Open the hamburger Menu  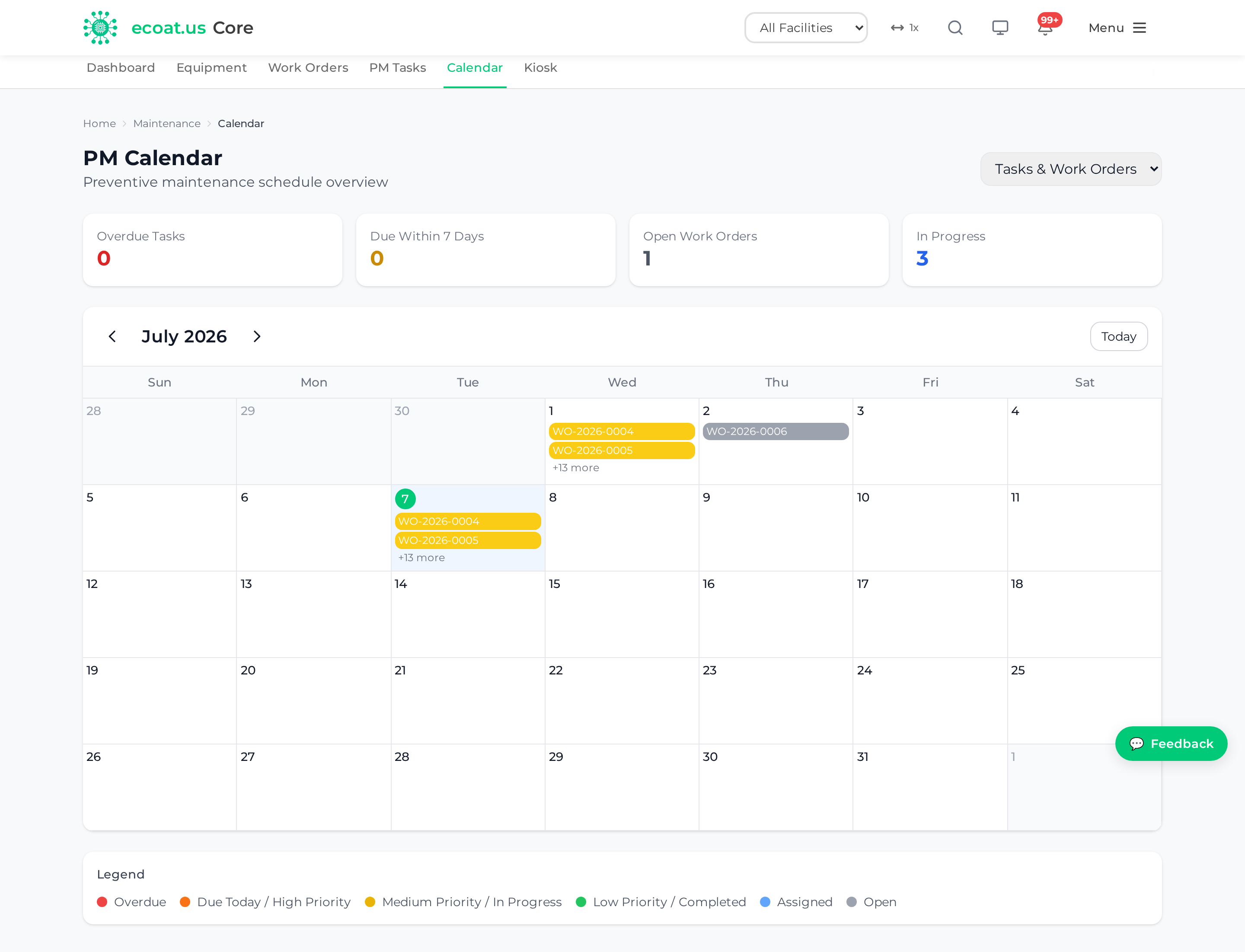[x=1117, y=28]
